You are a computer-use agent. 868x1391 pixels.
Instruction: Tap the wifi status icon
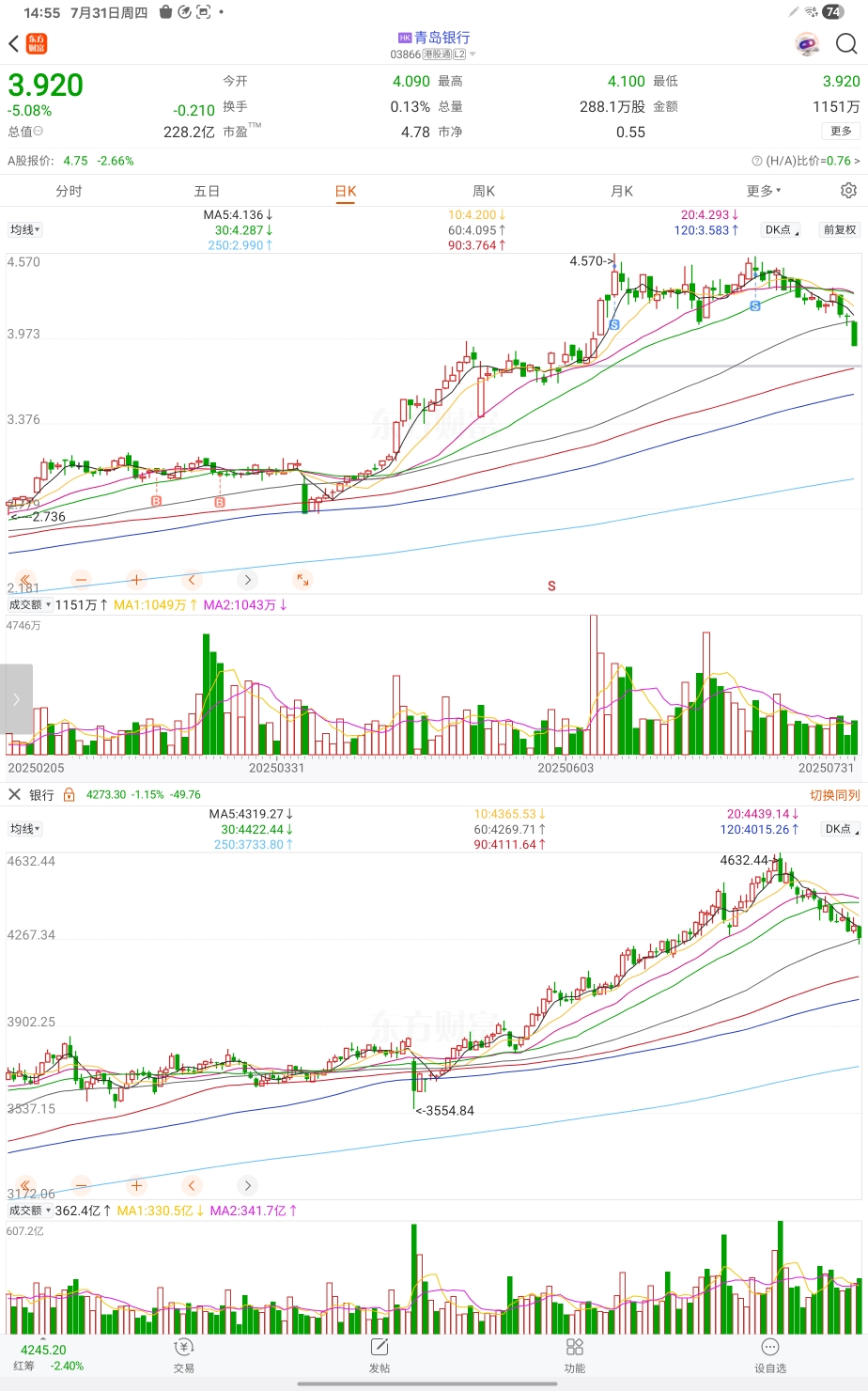(811, 12)
